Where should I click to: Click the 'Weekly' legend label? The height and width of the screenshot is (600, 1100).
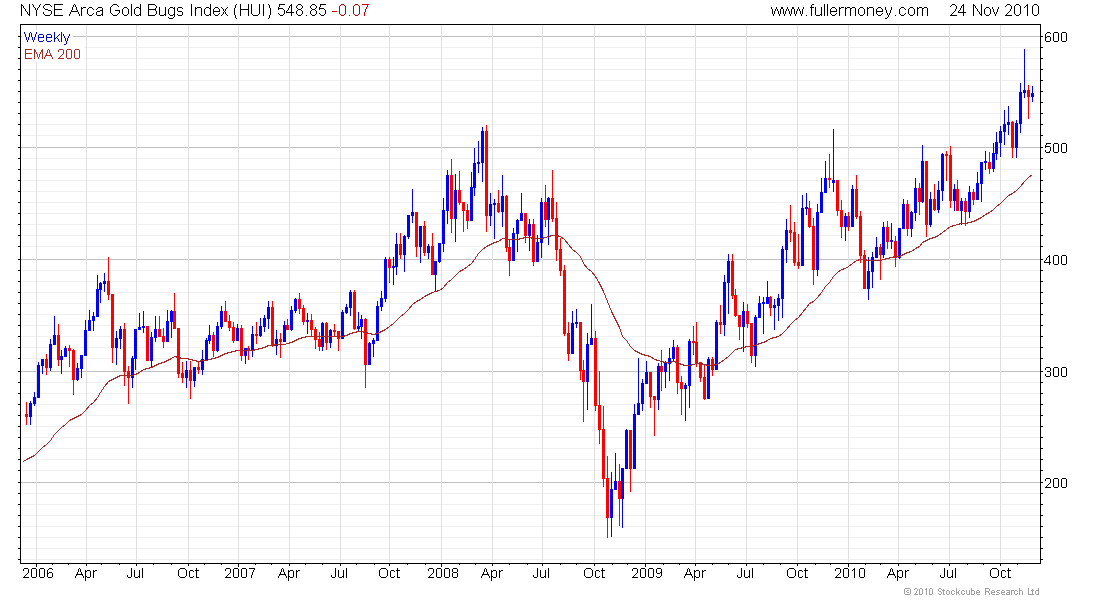pos(47,37)
